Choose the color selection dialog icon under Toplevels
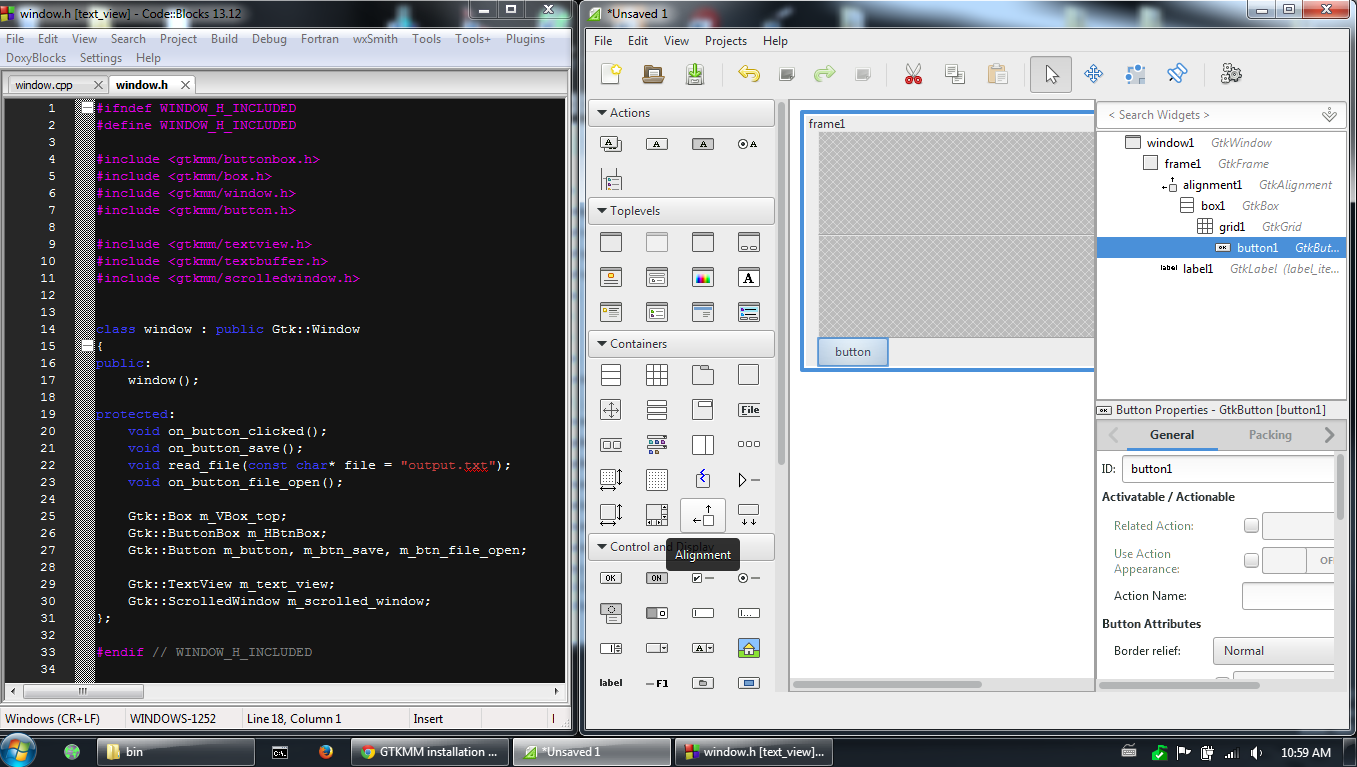 coord(703,277)
